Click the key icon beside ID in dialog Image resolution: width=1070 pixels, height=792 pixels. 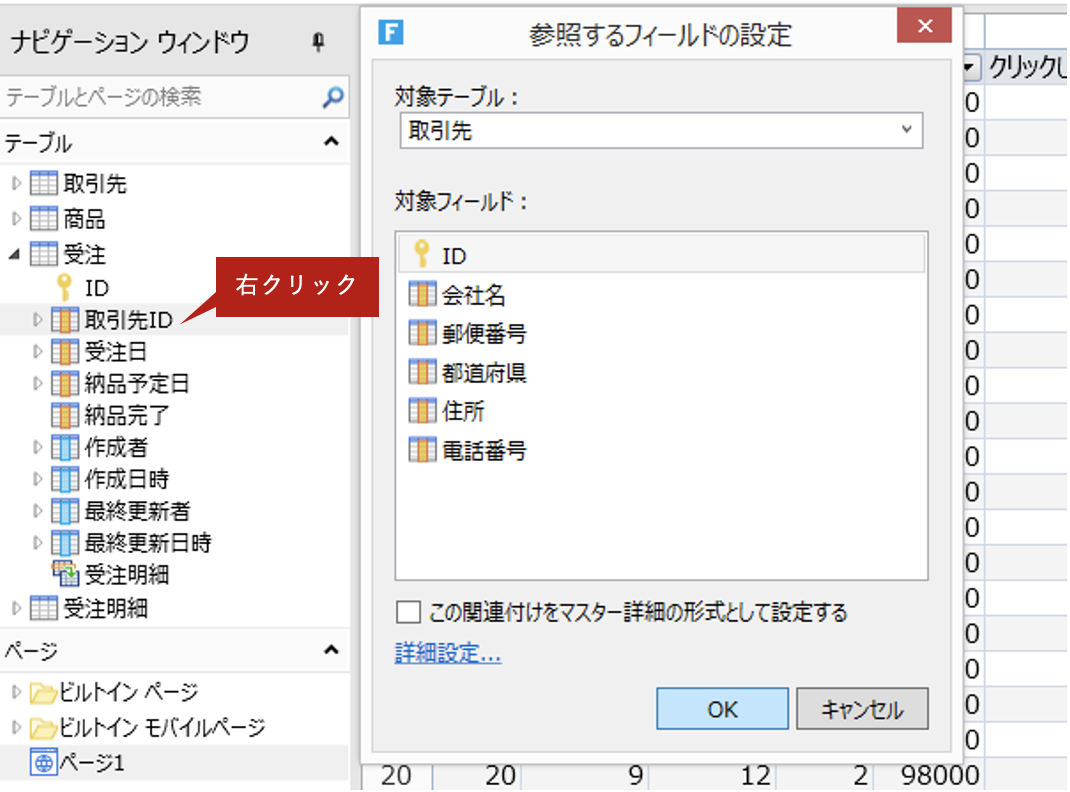[x=420, y=255]
